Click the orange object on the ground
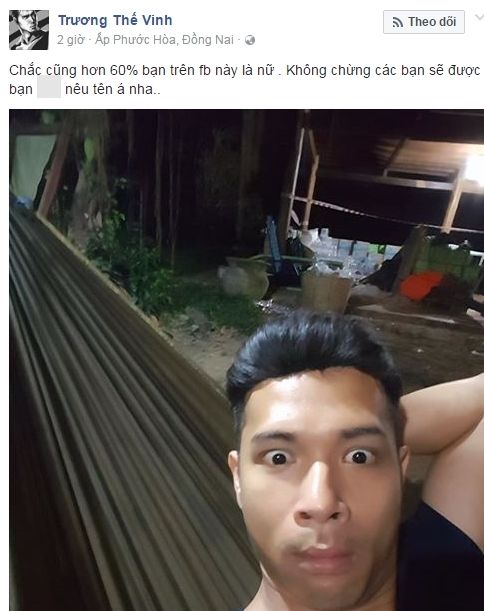This screenshot has width=484, height=611. [x=421, y=286]
